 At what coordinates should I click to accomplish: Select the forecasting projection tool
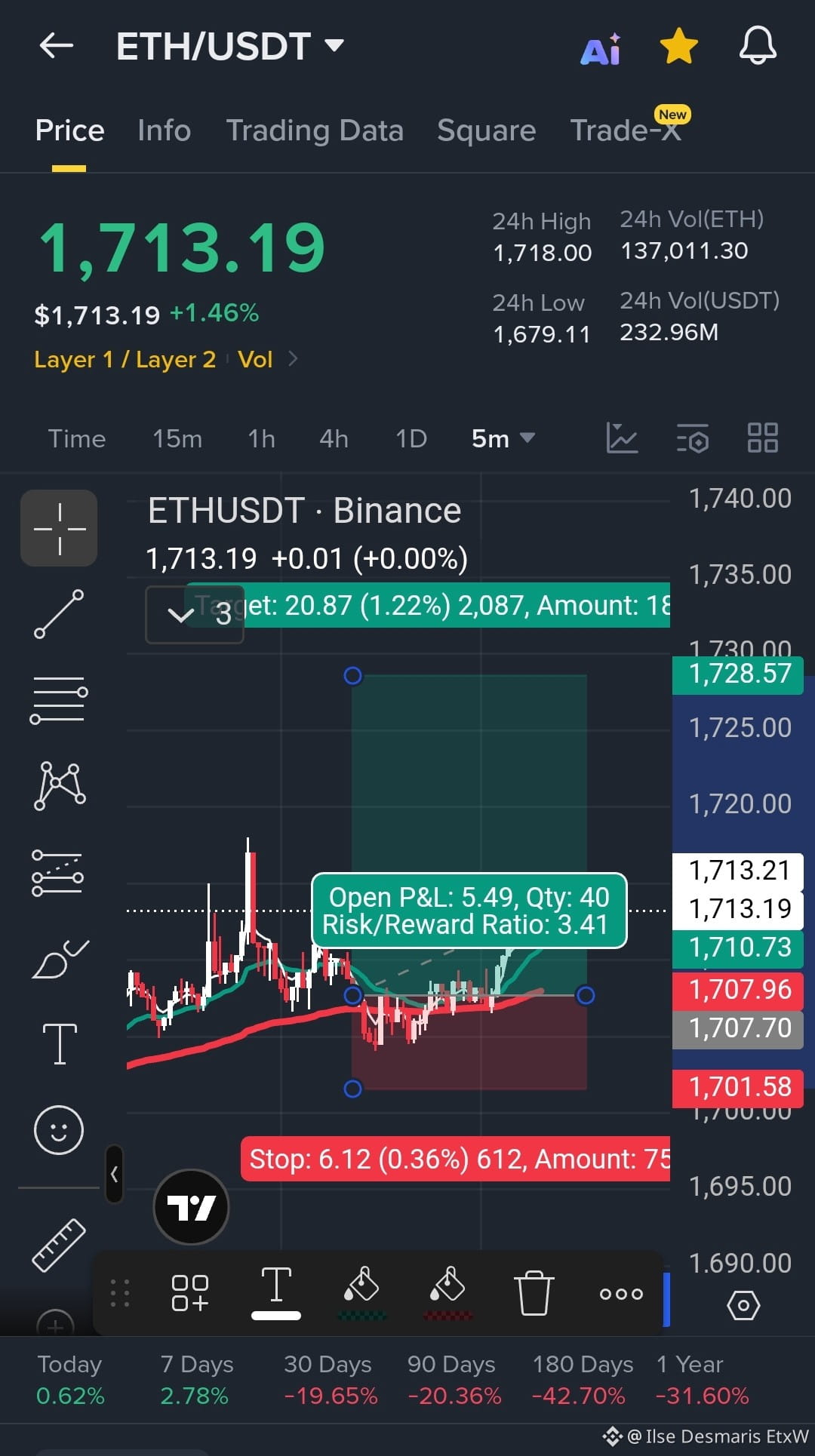[59, 873]
